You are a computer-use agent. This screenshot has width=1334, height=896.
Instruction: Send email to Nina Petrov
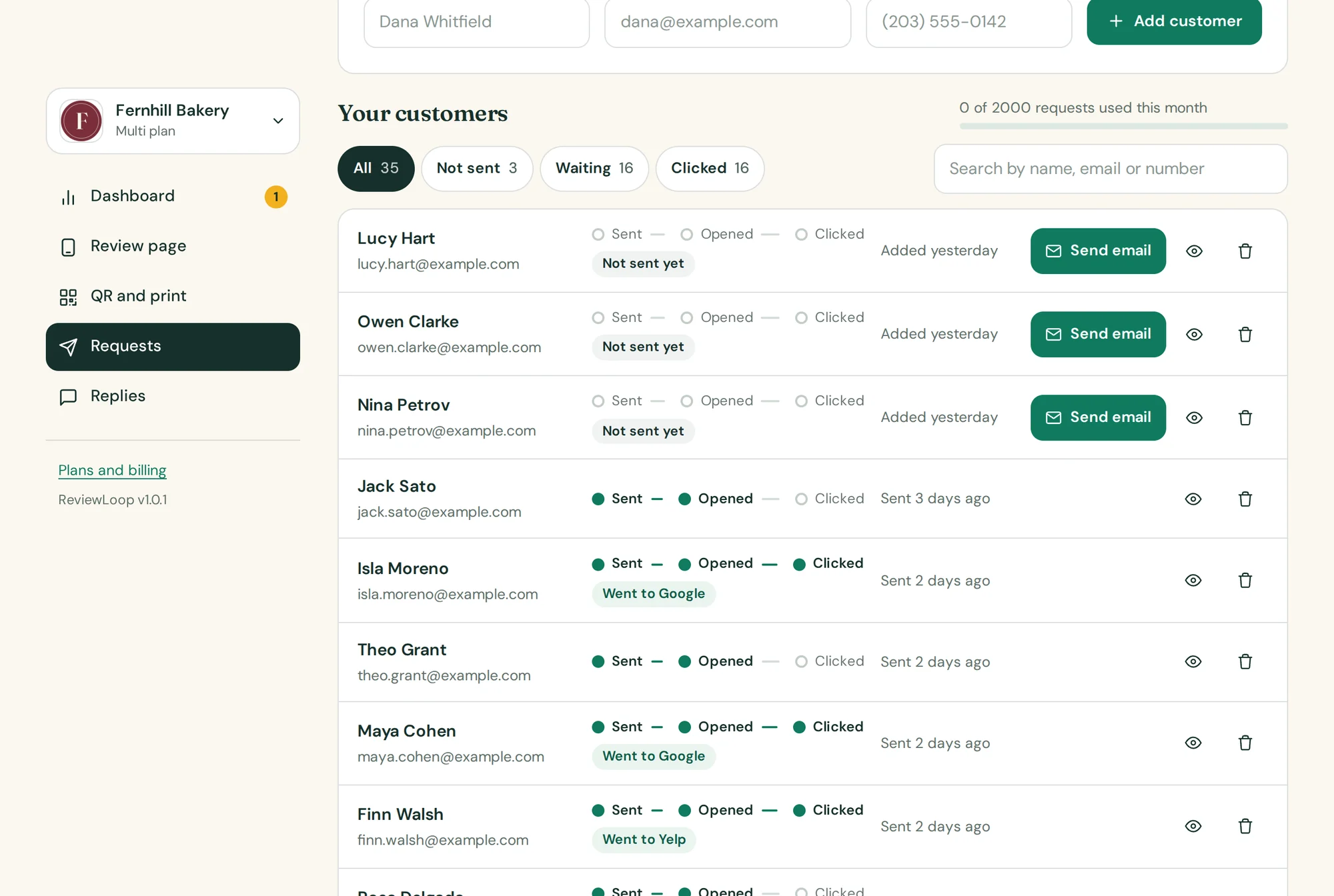tap(1098, 418)
